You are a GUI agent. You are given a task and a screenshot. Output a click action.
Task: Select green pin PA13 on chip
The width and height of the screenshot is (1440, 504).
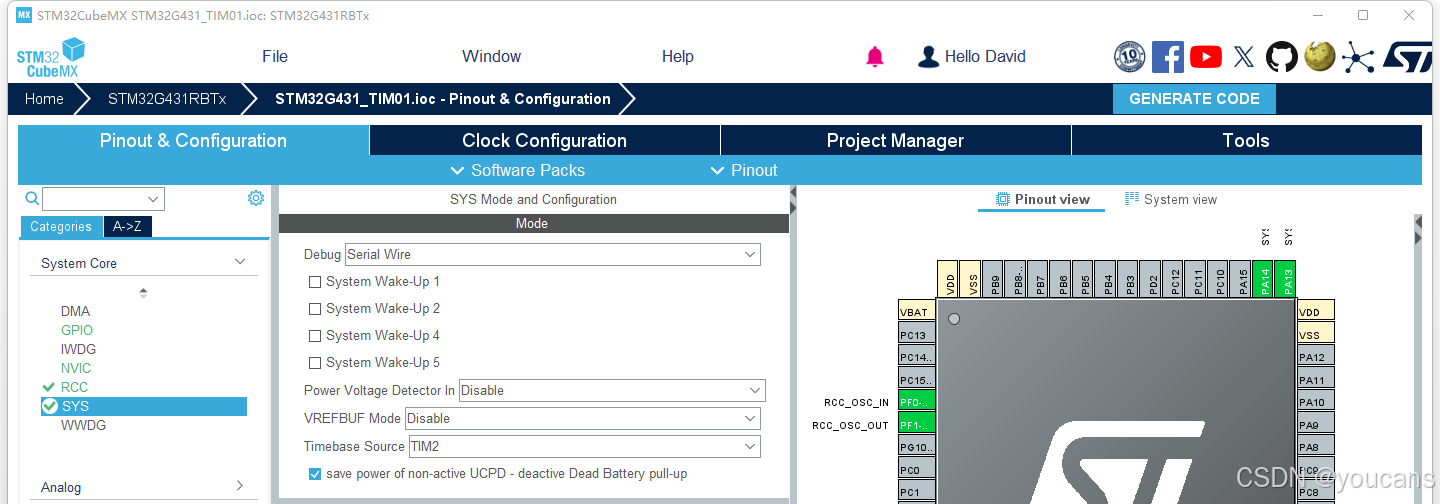1286,279
